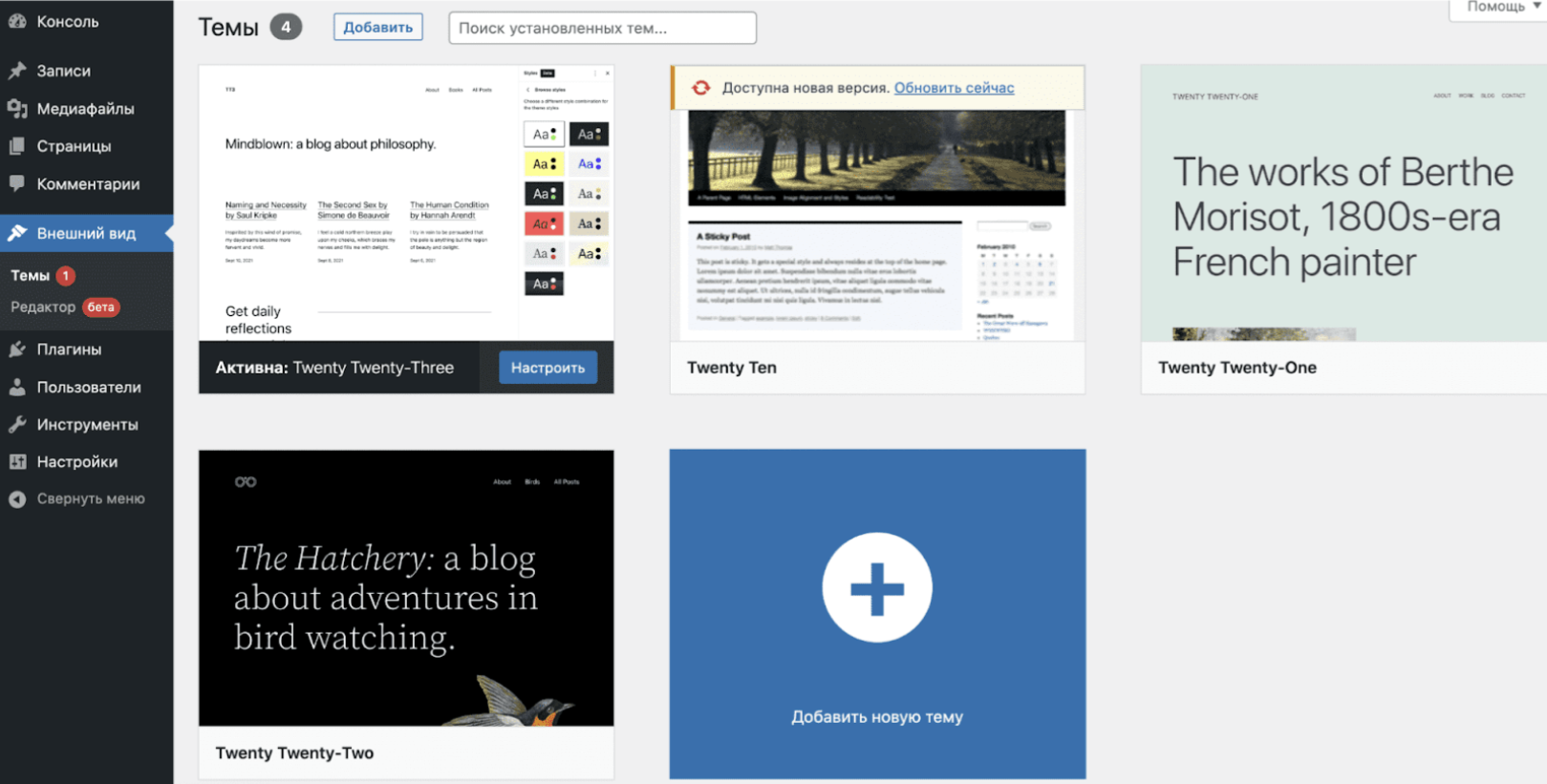This screenshot has height=784, width=1547.
Task: Open the Медиафайлы menu
Action: (x=87, y=109)
